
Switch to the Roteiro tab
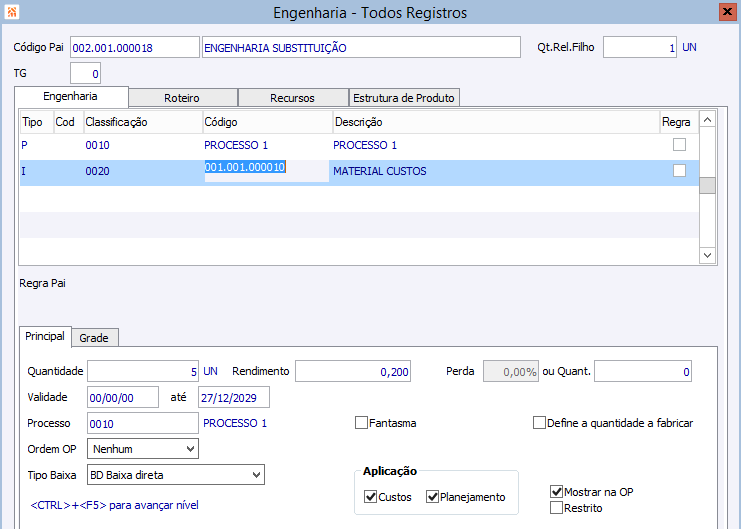click(x=182, y=98)
